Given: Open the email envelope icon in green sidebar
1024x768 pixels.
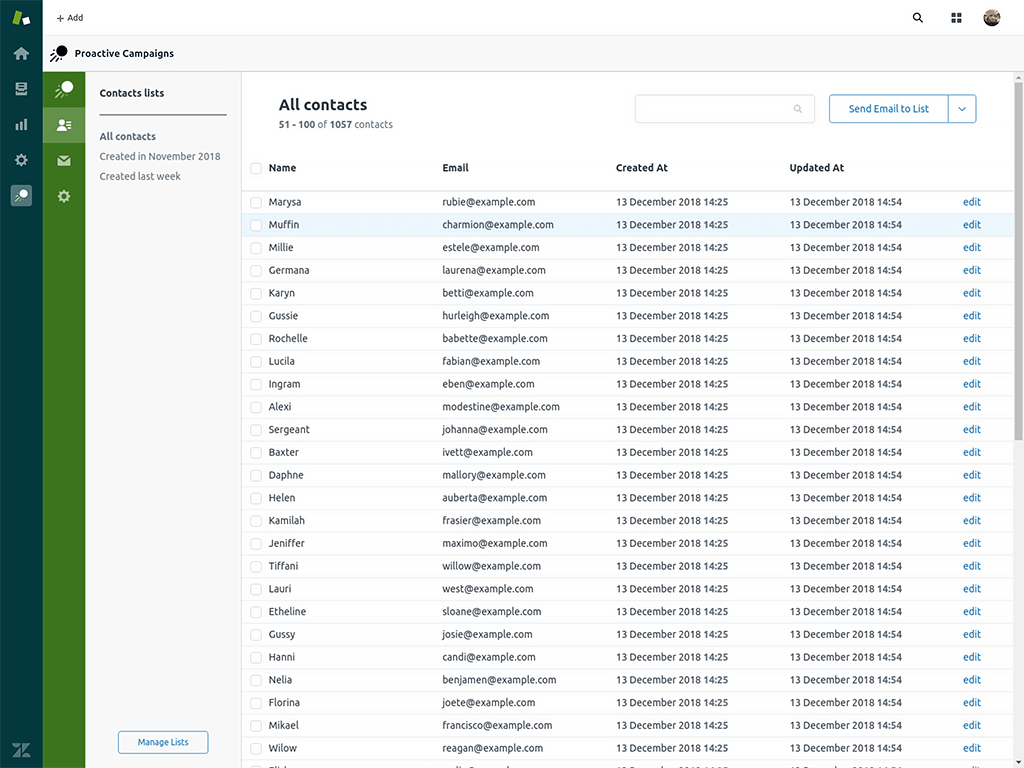Looking at the screenshot, I should [x=64, y=161].
